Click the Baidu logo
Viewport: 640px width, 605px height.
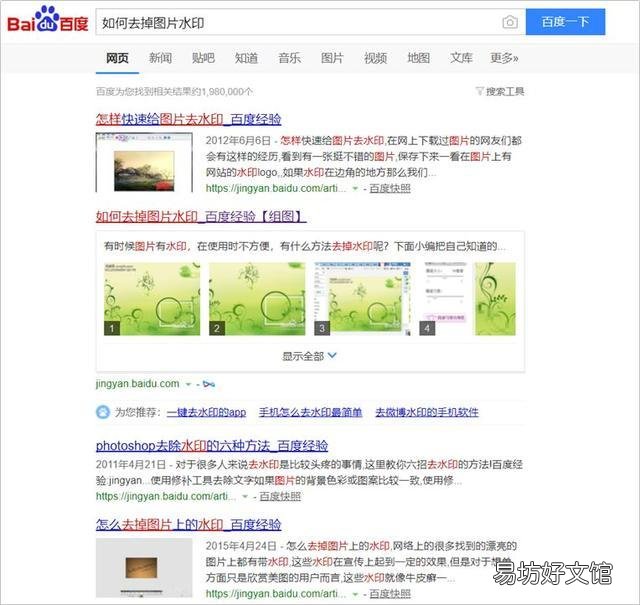pyautogui.click(x=48, y=19)
